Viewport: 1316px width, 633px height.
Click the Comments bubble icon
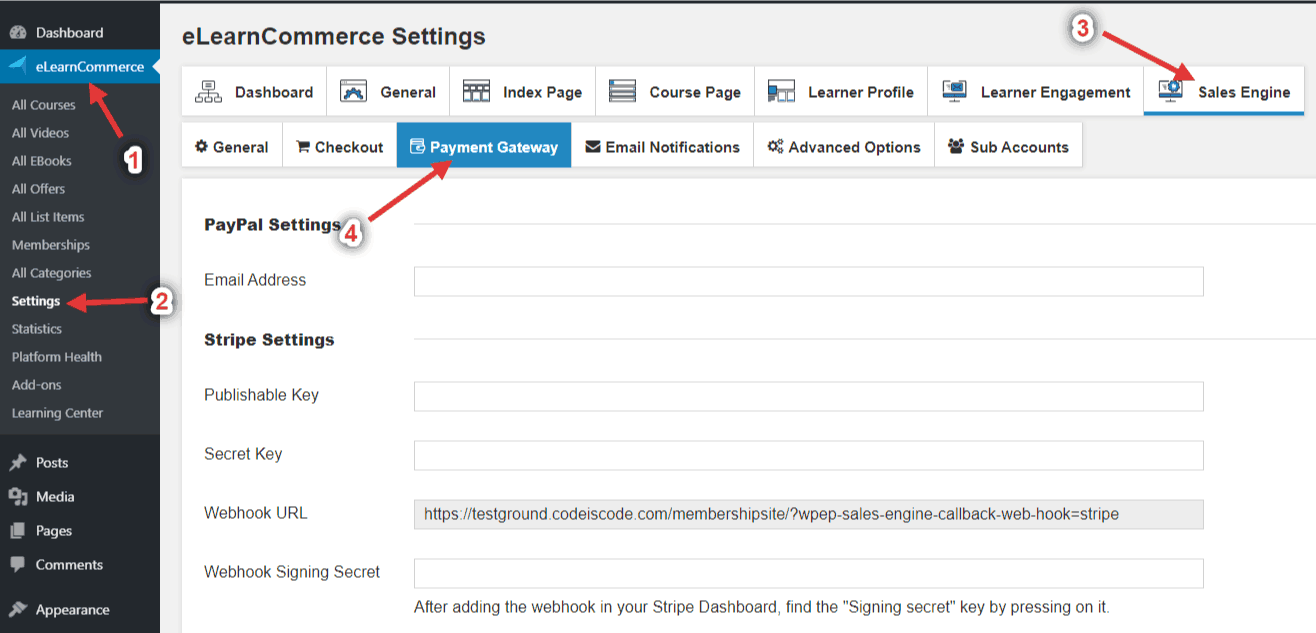[x=18, y=565]
